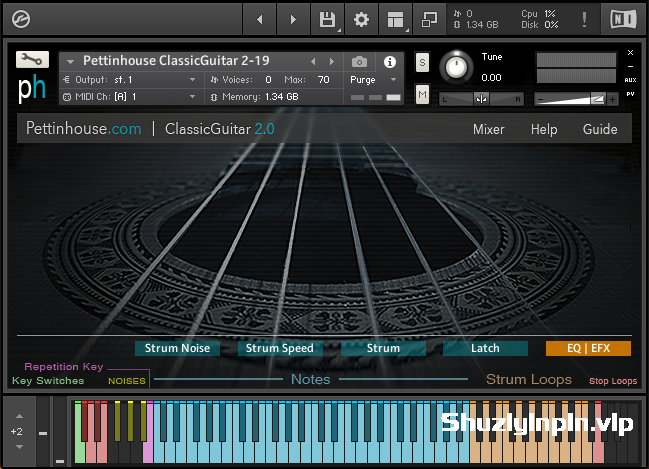The image size is (649, 469).
Task: Open save icon's dropdown corner arrow
Action: click(x=339, y=30)
